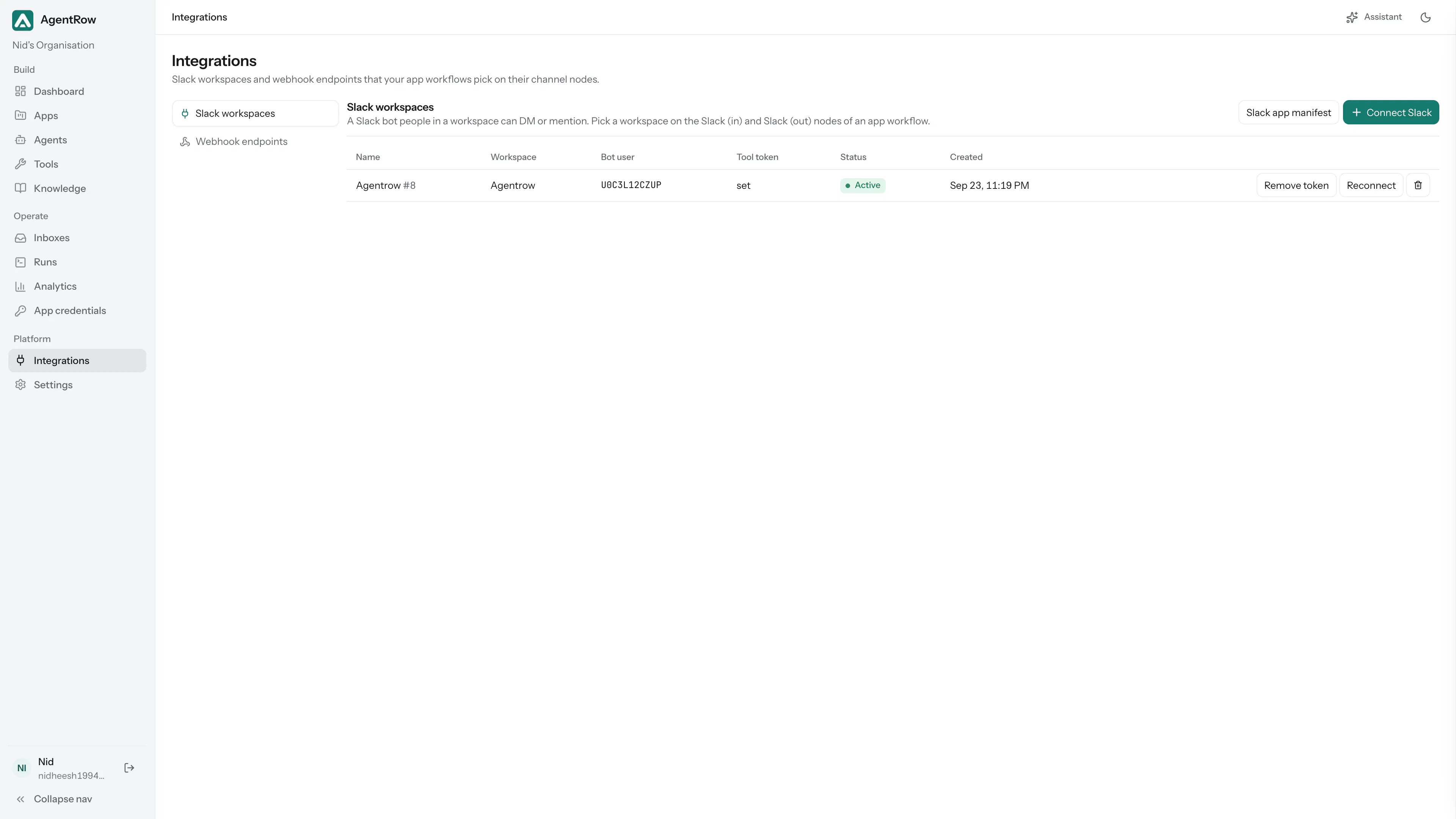Image resolution: width=1456 pixels, height=819 pixels.
Task: Click the Name column header
Action: [368, 157]
